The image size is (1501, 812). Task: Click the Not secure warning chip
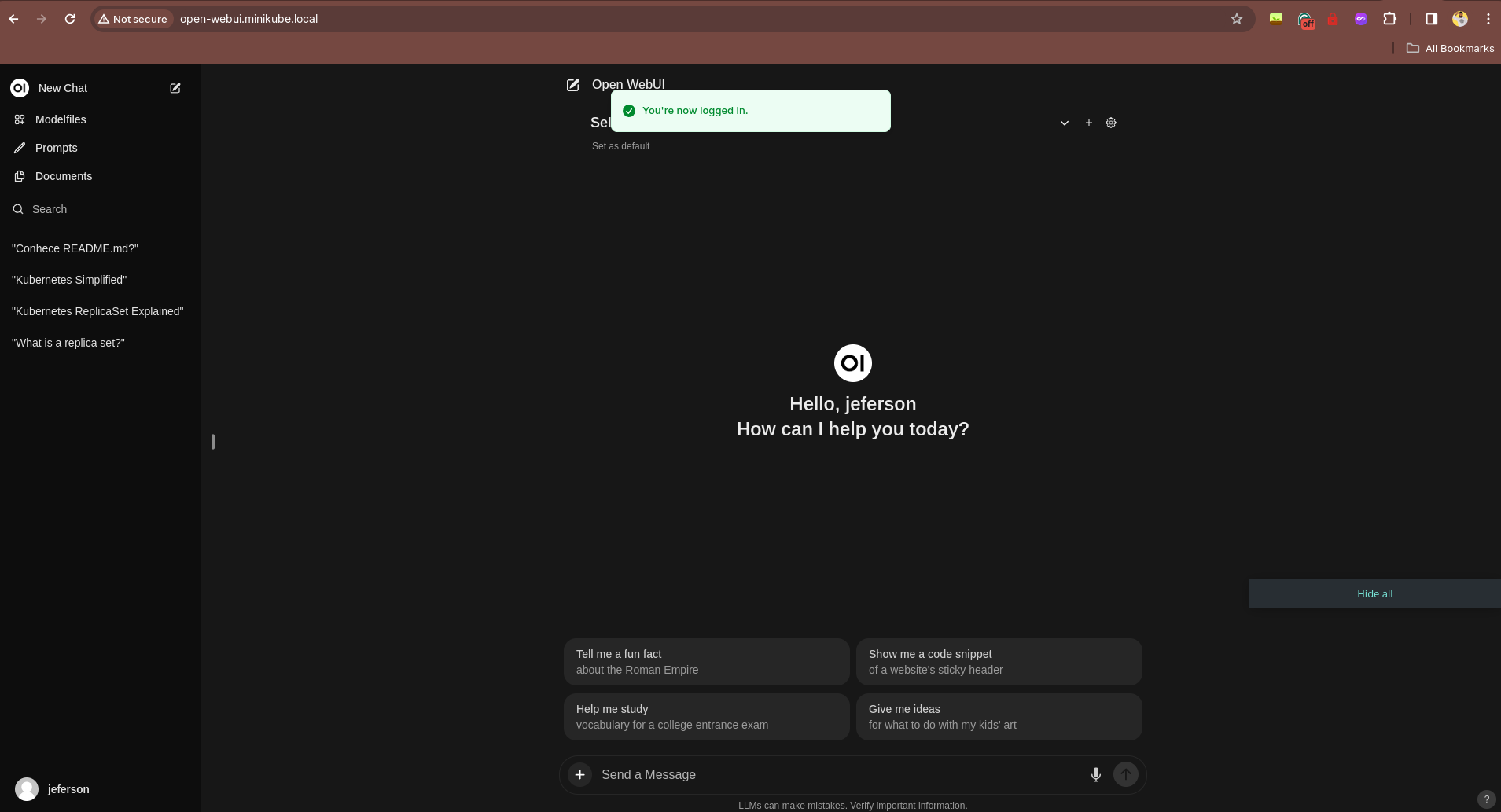coord(133,19)
